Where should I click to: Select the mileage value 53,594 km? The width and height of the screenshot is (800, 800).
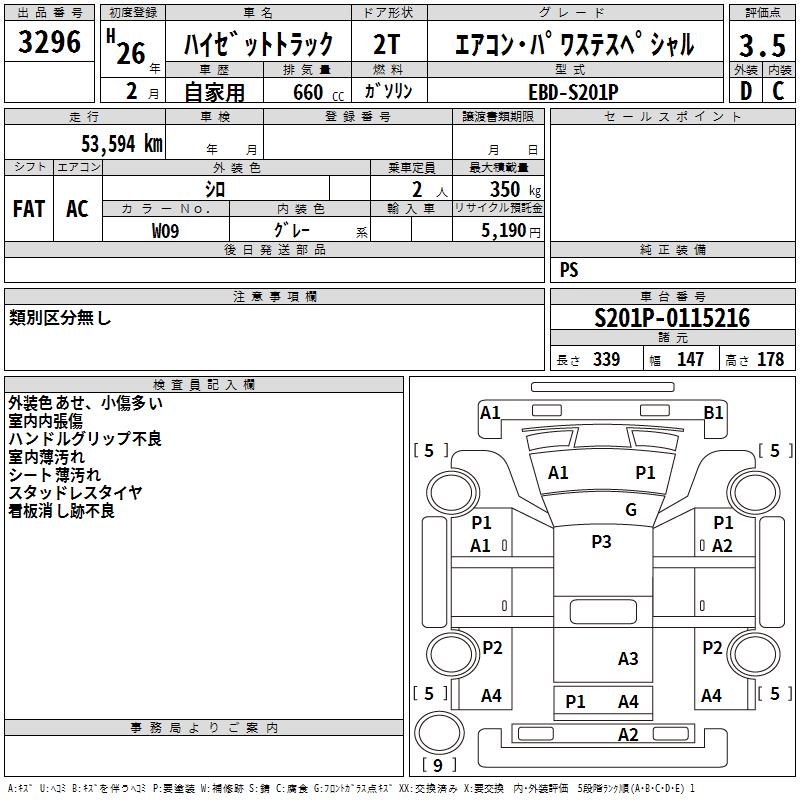113,143
